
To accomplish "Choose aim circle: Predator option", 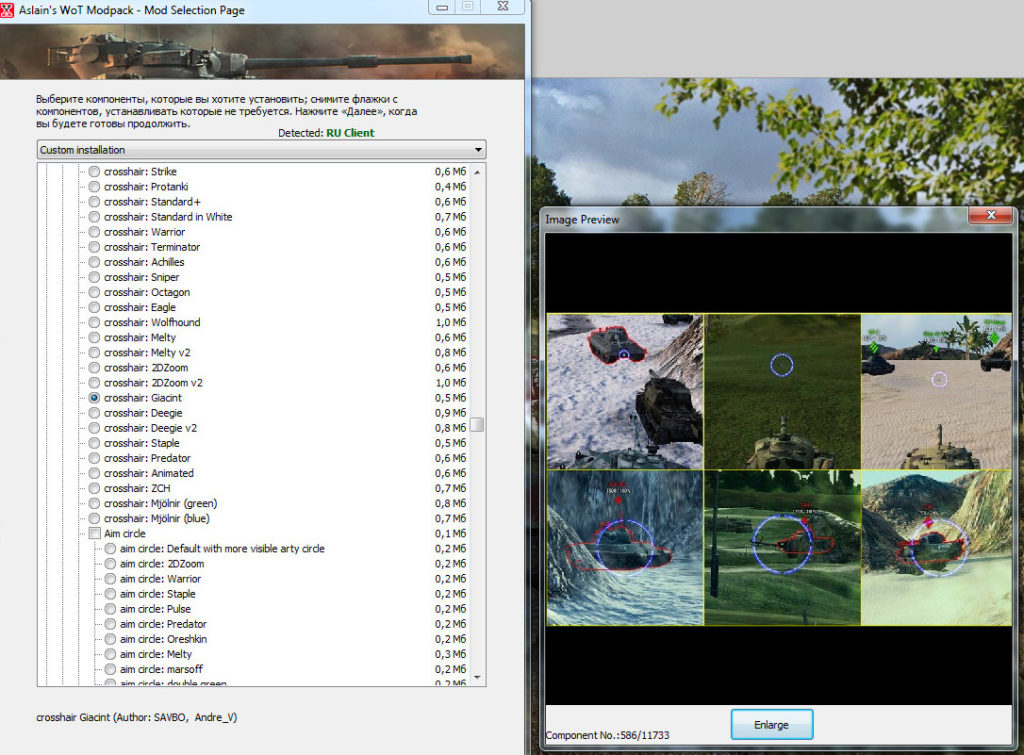I will pos(110,624).
